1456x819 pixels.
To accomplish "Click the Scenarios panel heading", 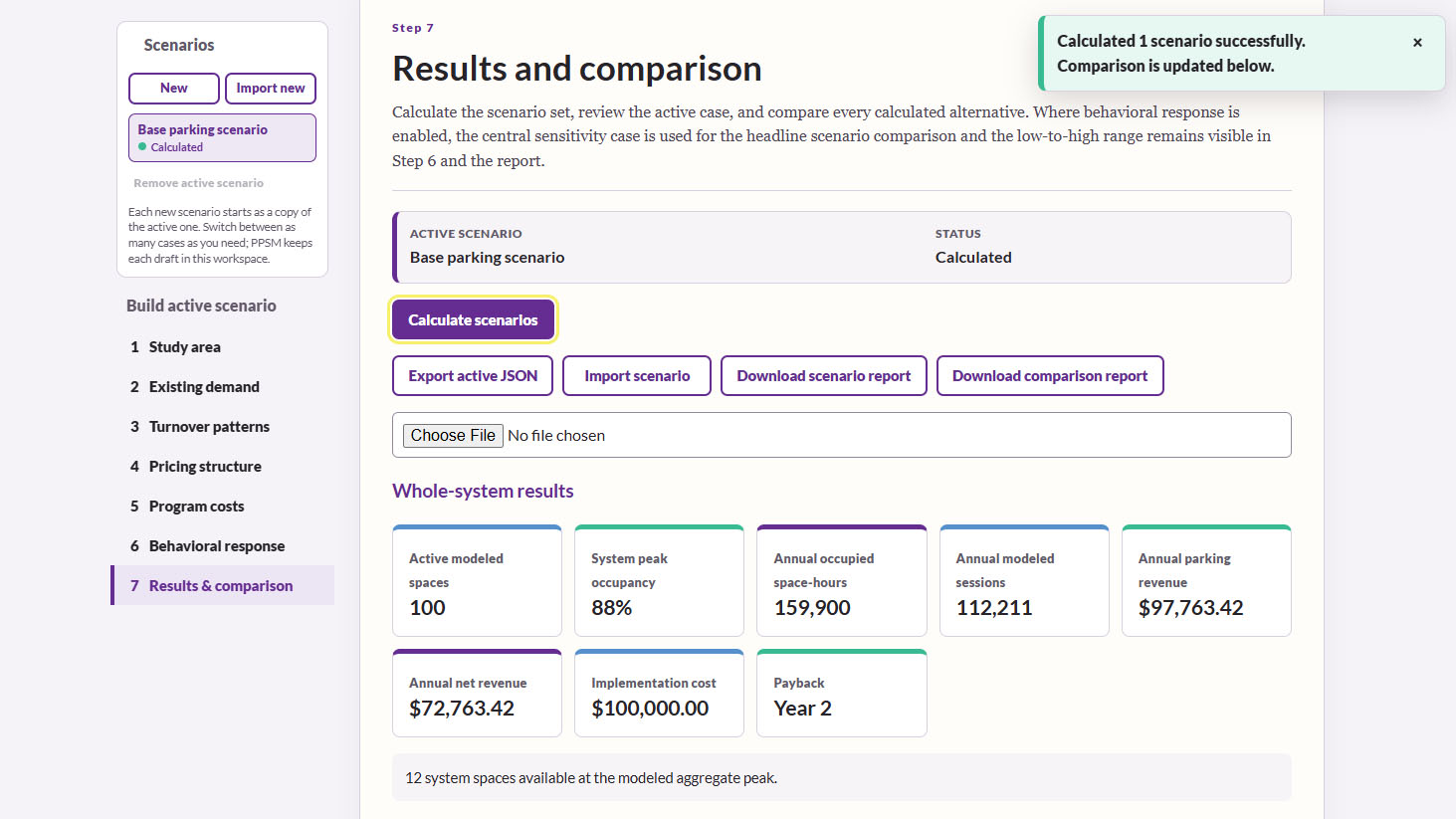I will (179, 45).
